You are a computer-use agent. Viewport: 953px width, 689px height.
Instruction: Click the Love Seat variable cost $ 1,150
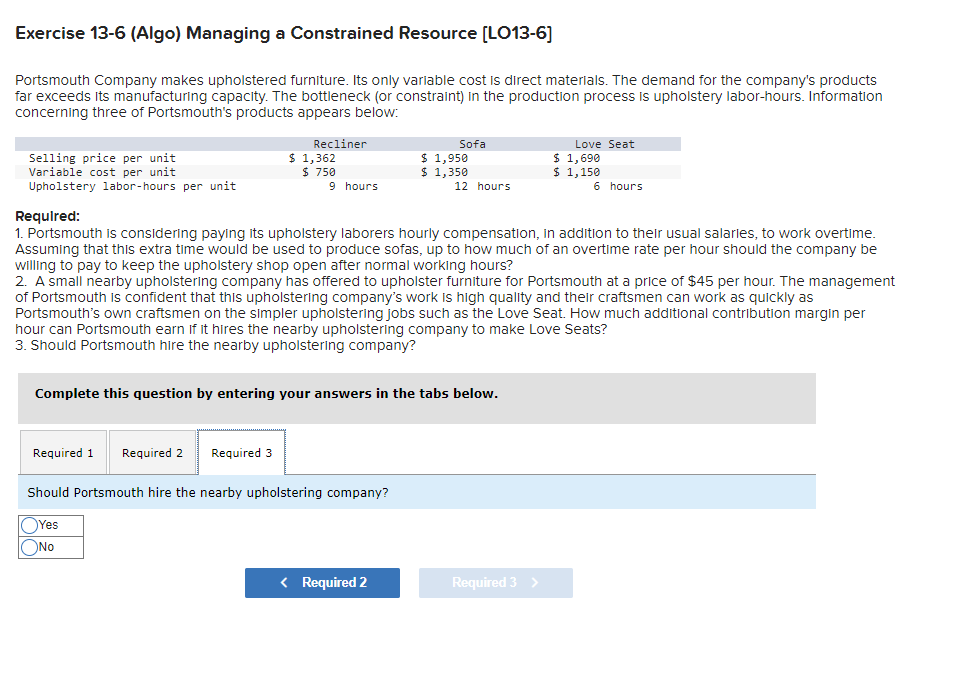pyautogui.click(x=576, y=172)
